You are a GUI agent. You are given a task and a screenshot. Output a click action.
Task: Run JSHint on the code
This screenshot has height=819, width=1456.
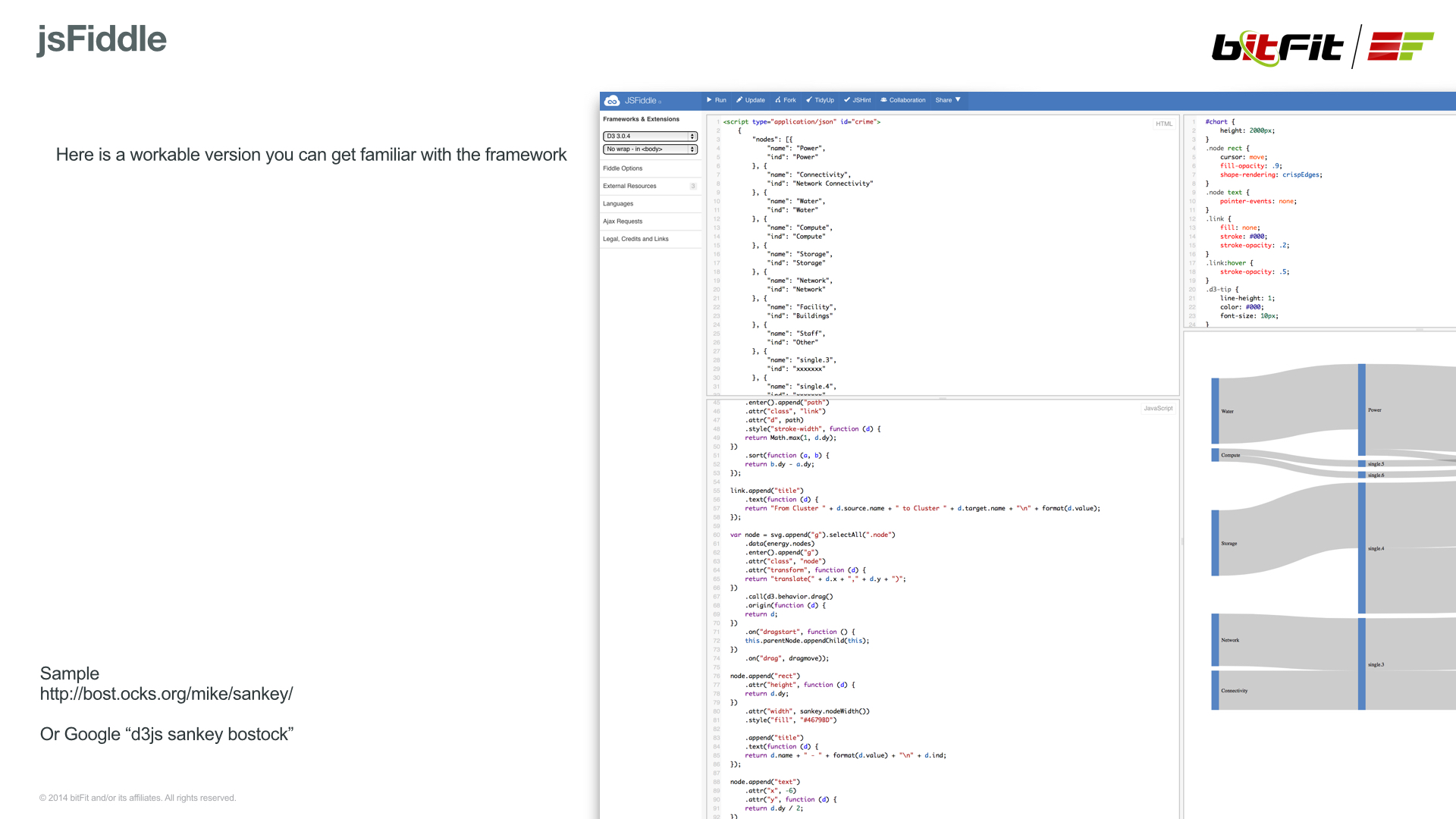(x=858, y=100)
